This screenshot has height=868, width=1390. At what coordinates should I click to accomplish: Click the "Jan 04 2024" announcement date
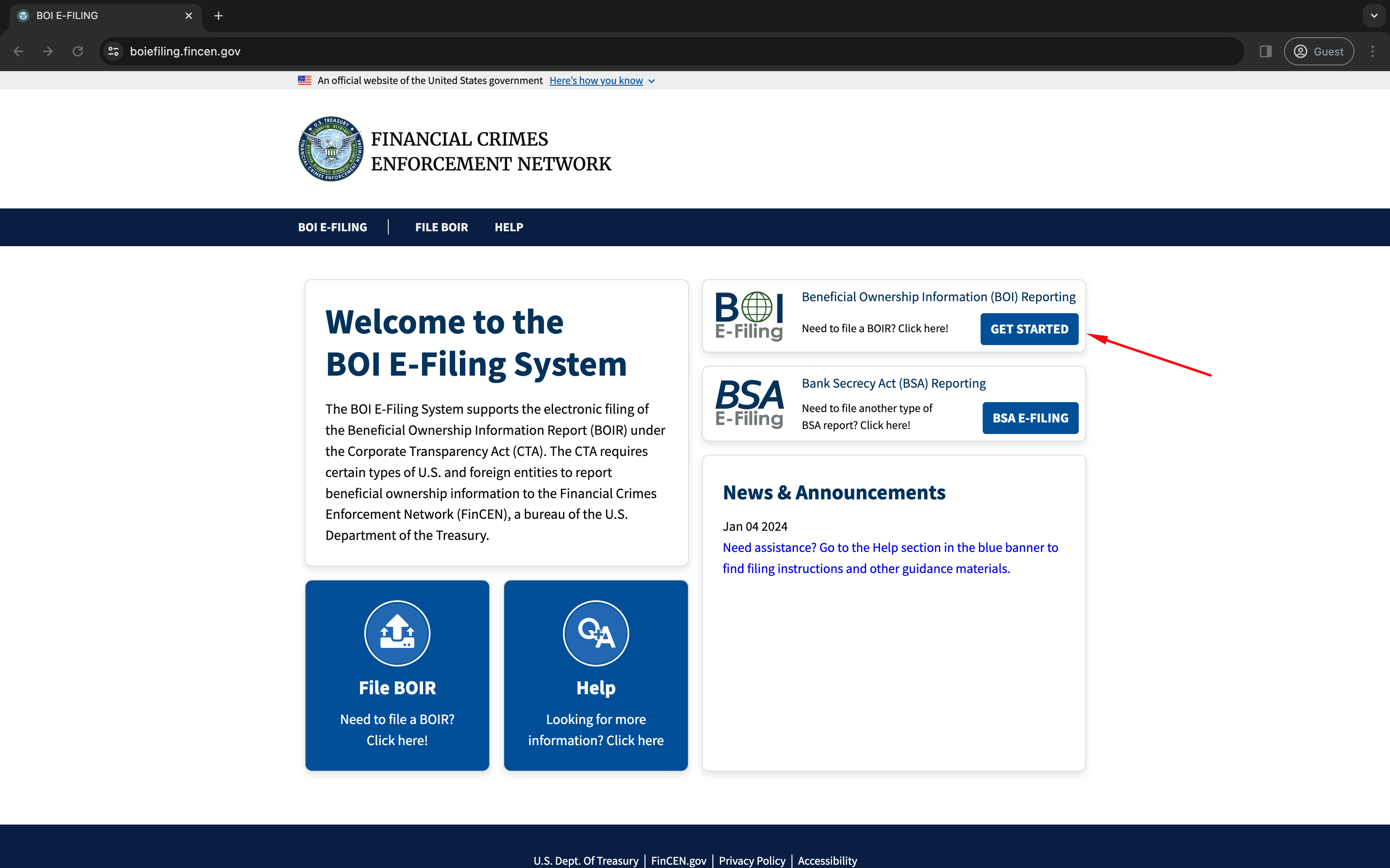tap(755, 526)
